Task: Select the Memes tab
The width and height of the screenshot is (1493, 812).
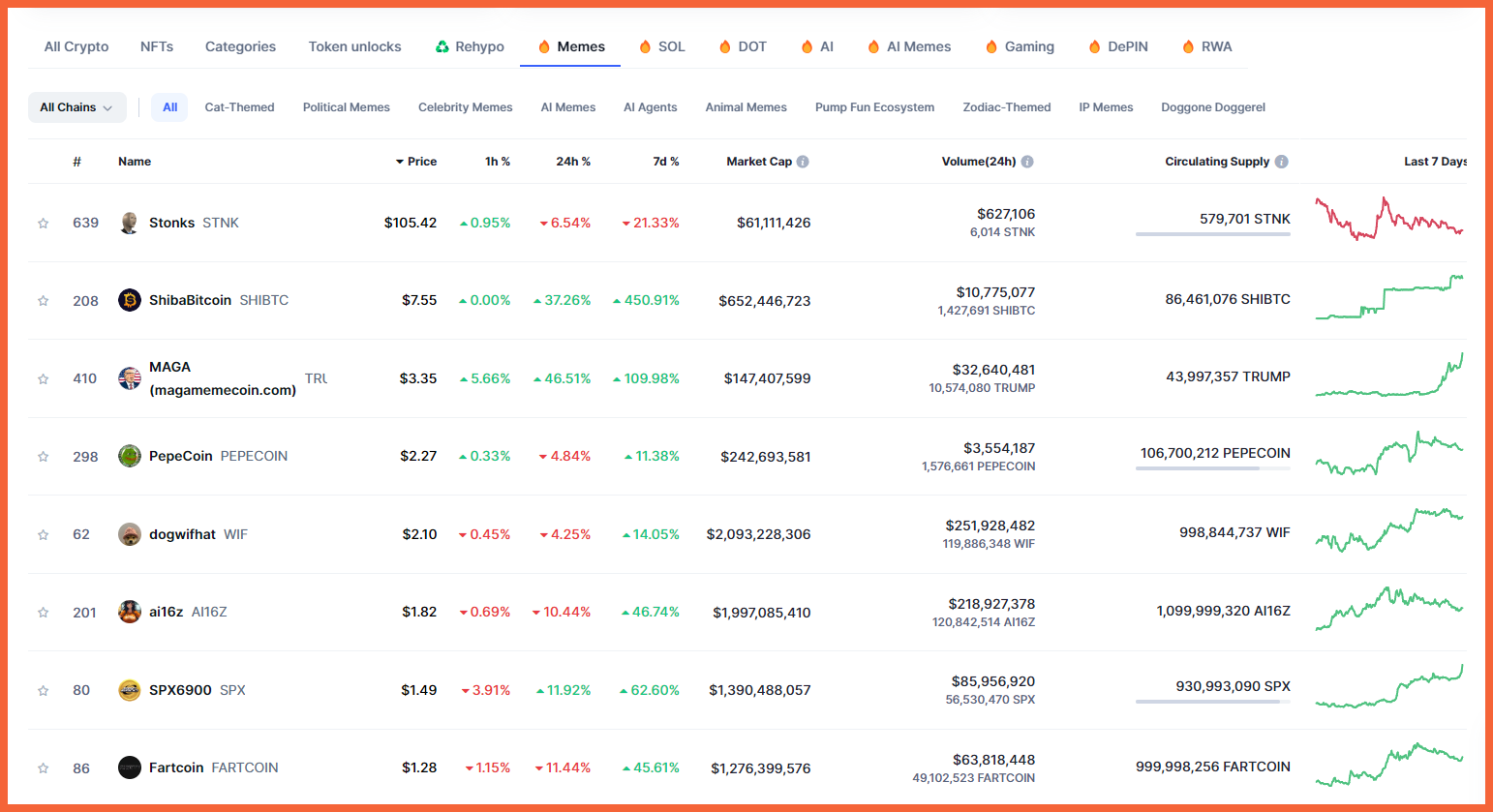Action: (x=571, y=46)
